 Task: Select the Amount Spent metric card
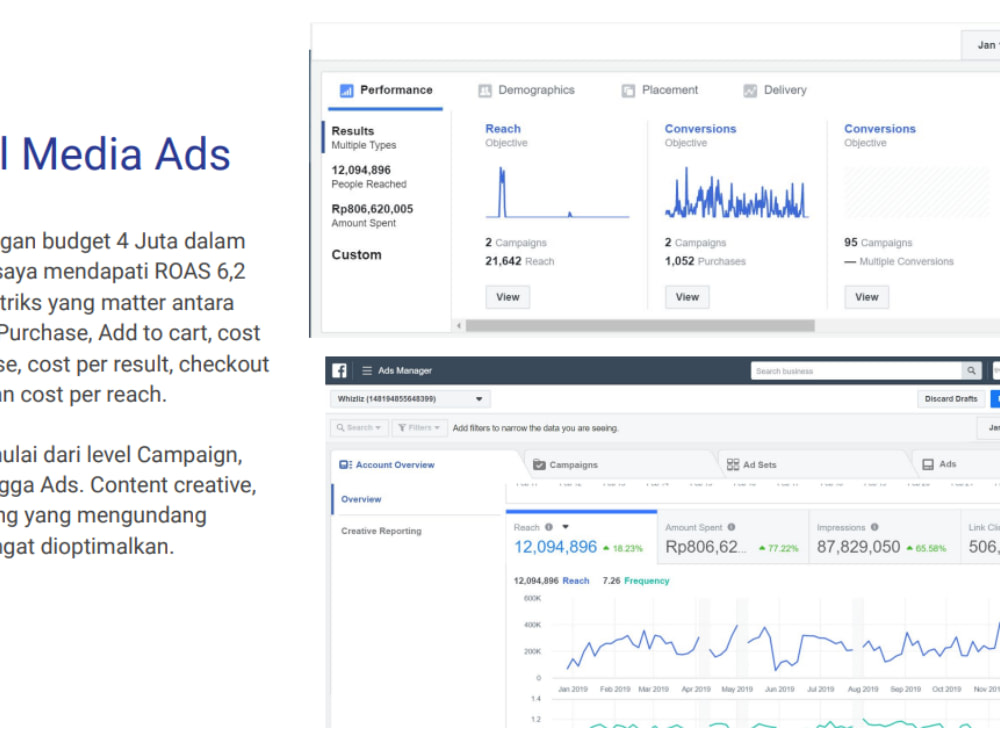tap(733, 538)
